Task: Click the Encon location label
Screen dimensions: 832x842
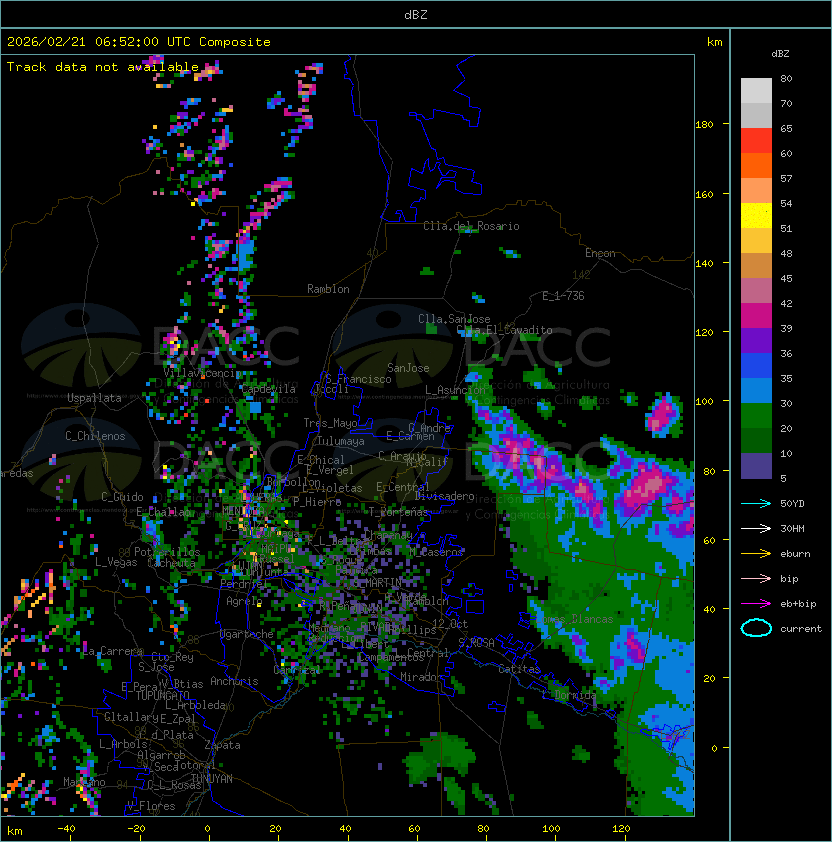Action: (600, 253)
